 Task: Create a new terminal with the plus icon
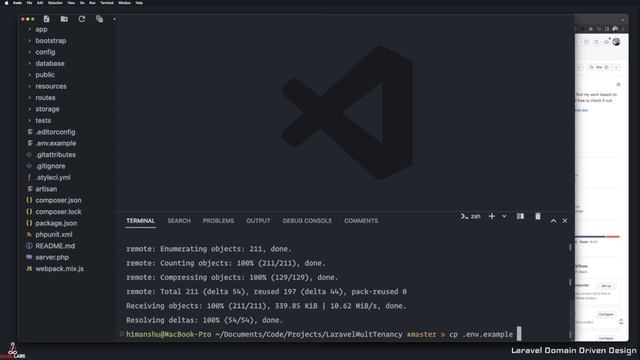pos(492,216)
